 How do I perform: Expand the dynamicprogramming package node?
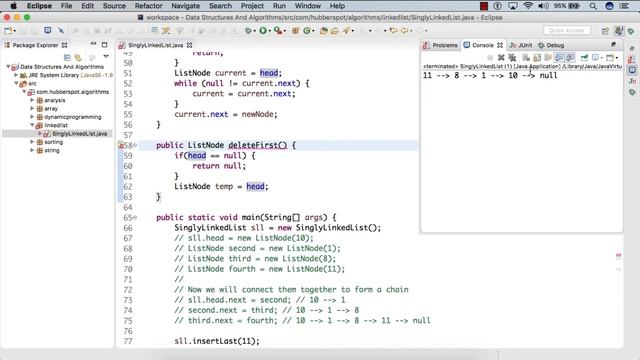click(x=32, y=117)
